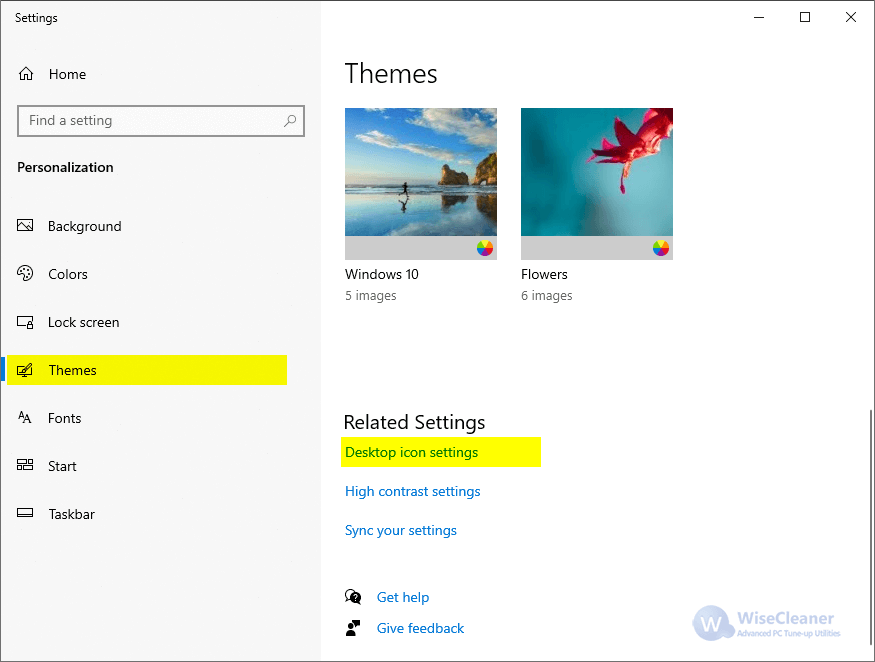Select the Windows 10 theme thumbnail
Viewport: 875px width, 662px height.
[421, 184]
